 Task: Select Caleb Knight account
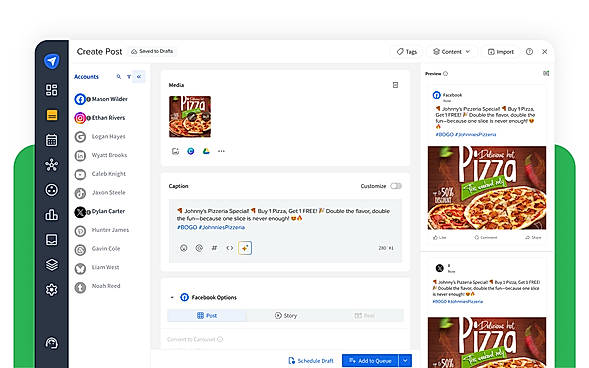click(x=101, y=174)
